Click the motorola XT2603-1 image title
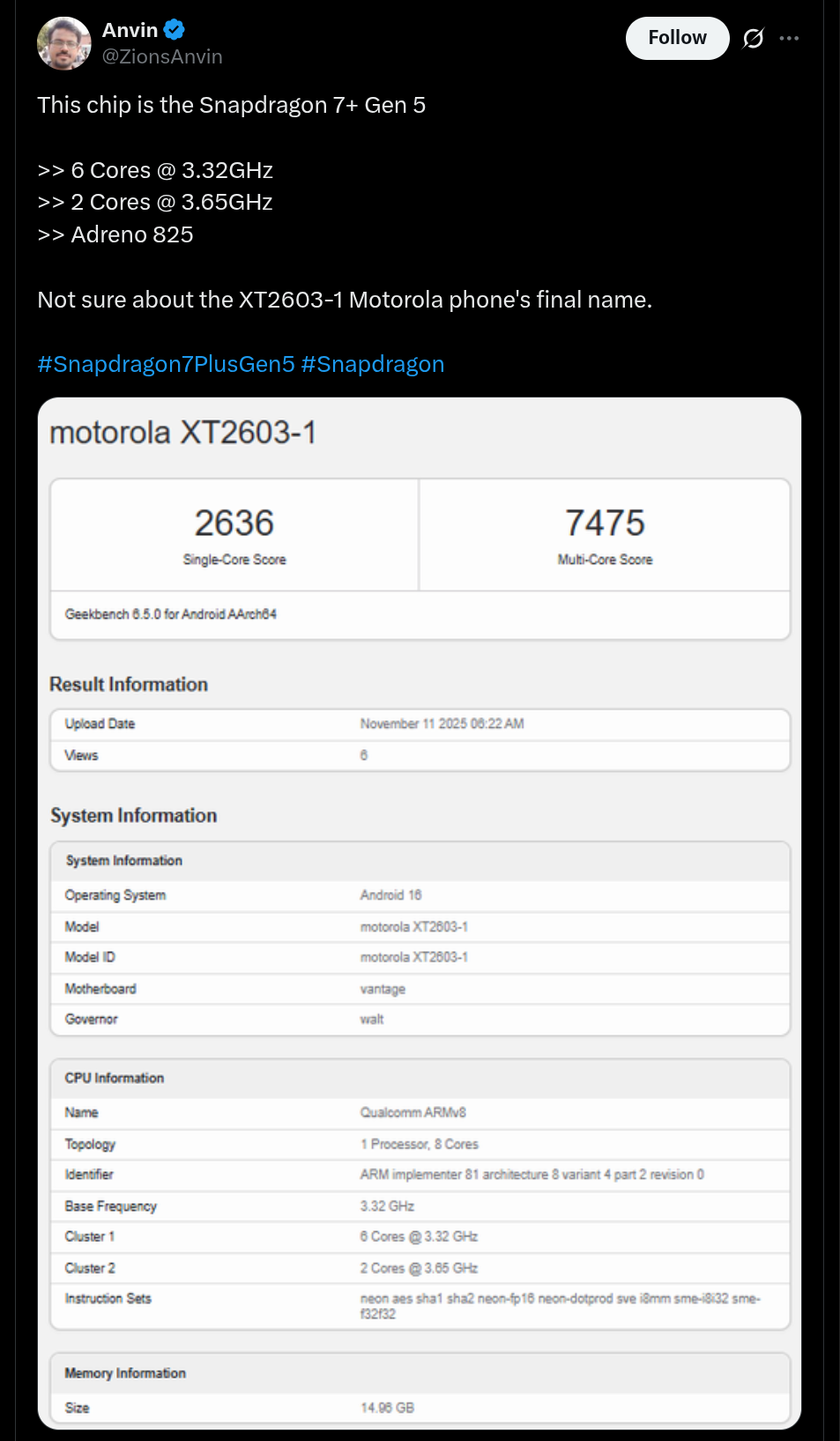The width and height of the screenshot is (840, 1441). click(182, 433)
